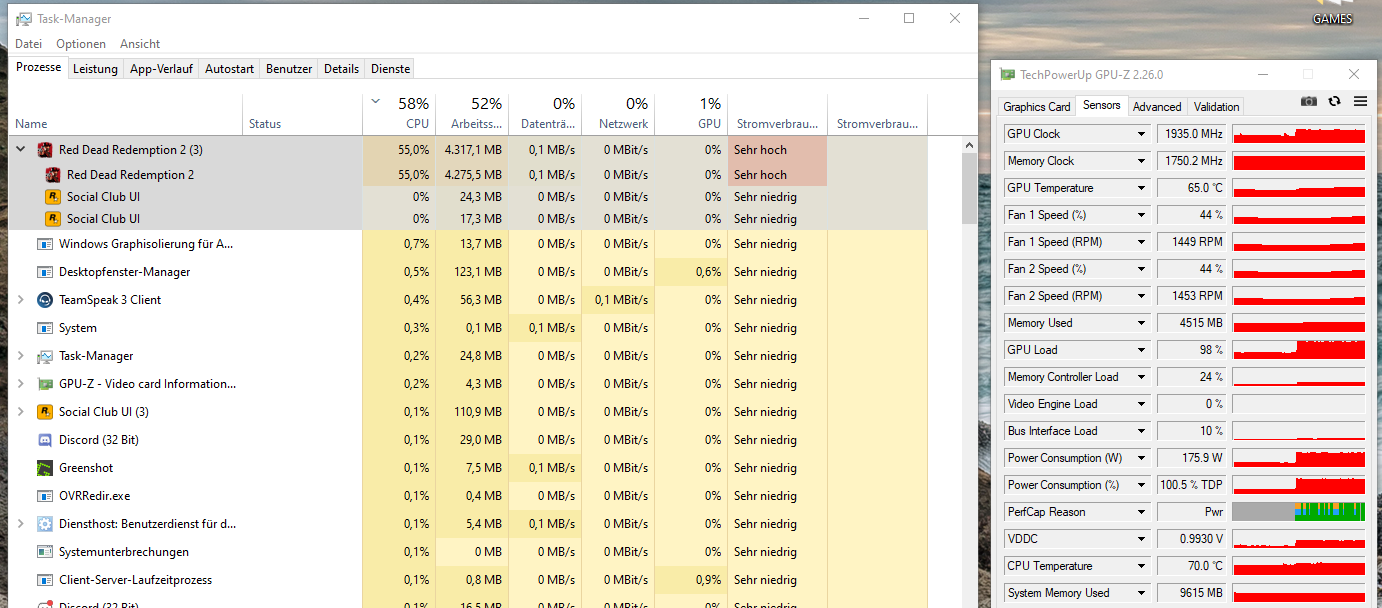The height and width of the screenshot is (608, 1382).
Task: Expand the Task-Manager process row
Action: (x=21, y=356)
